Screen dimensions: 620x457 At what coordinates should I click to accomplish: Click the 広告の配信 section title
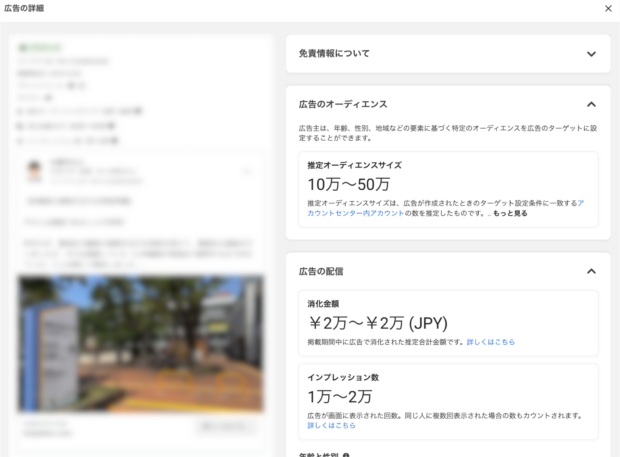click(x=321, y=271)
